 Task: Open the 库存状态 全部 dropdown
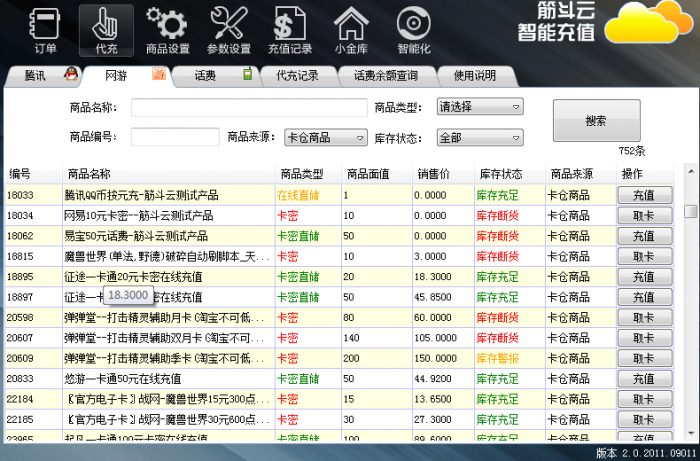click(x=480, y=138)
